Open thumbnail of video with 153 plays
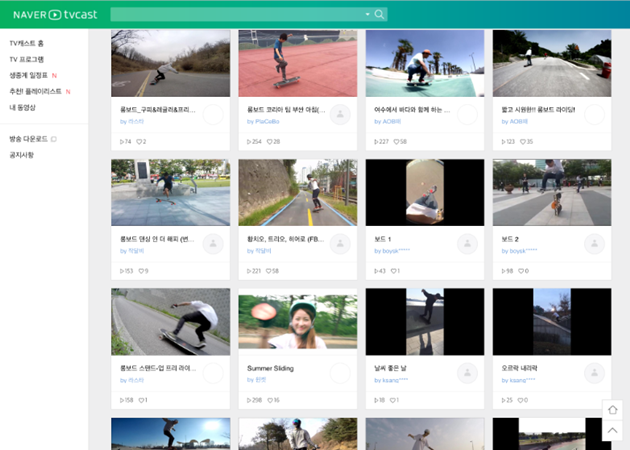Image resolution: width=630 pixels, height=450 pixels. (x=171, y=192)
